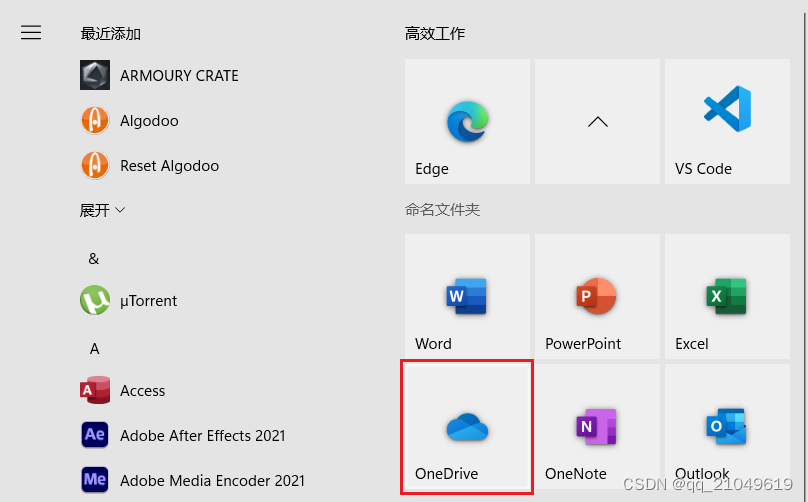Image resolution: width=808 pixels, height=502 pixels.
Task: Open the OneDrive tile
Action: (x=467, y=427)
